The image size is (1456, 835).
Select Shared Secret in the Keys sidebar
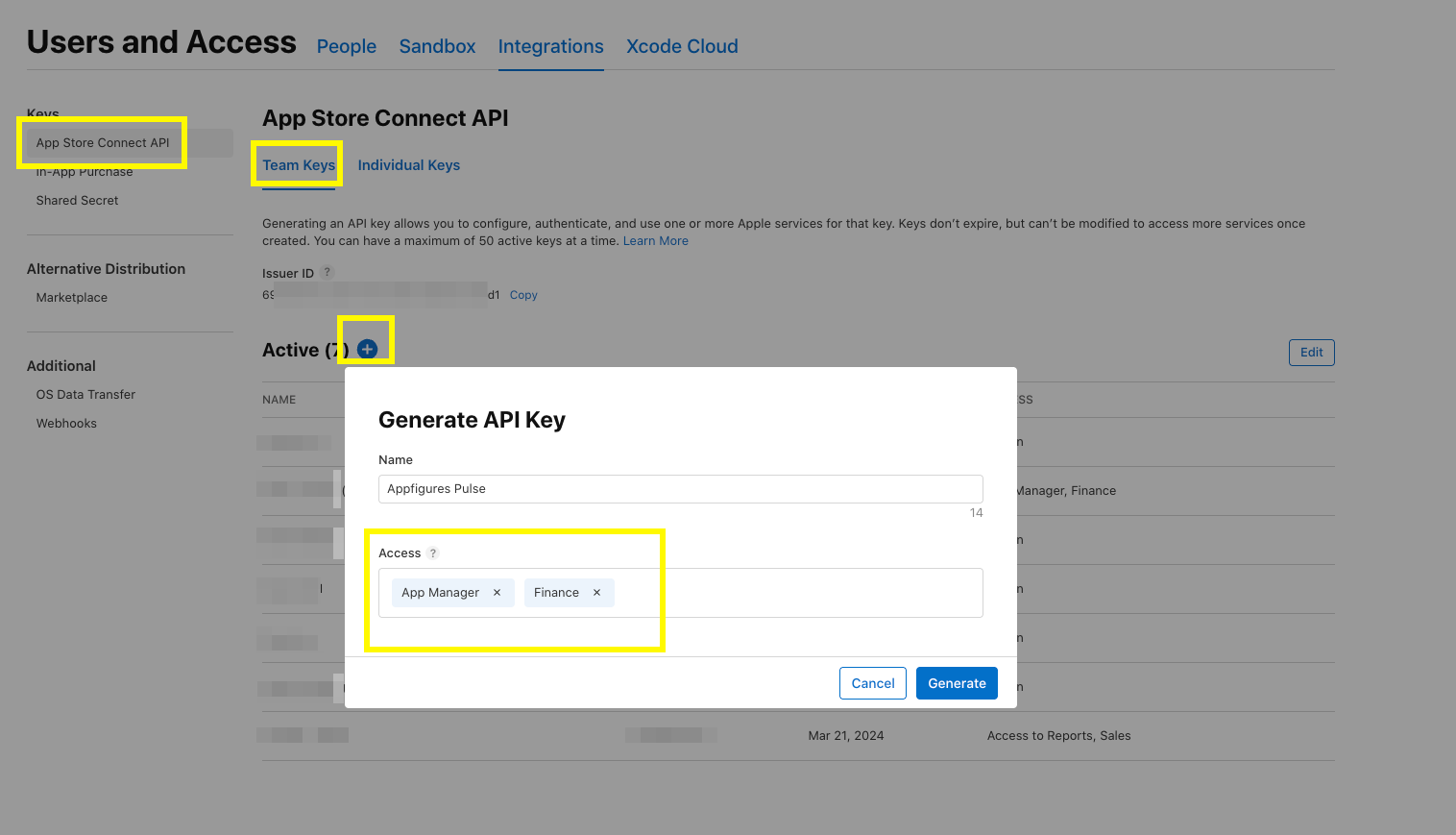[x=77, y=200]
